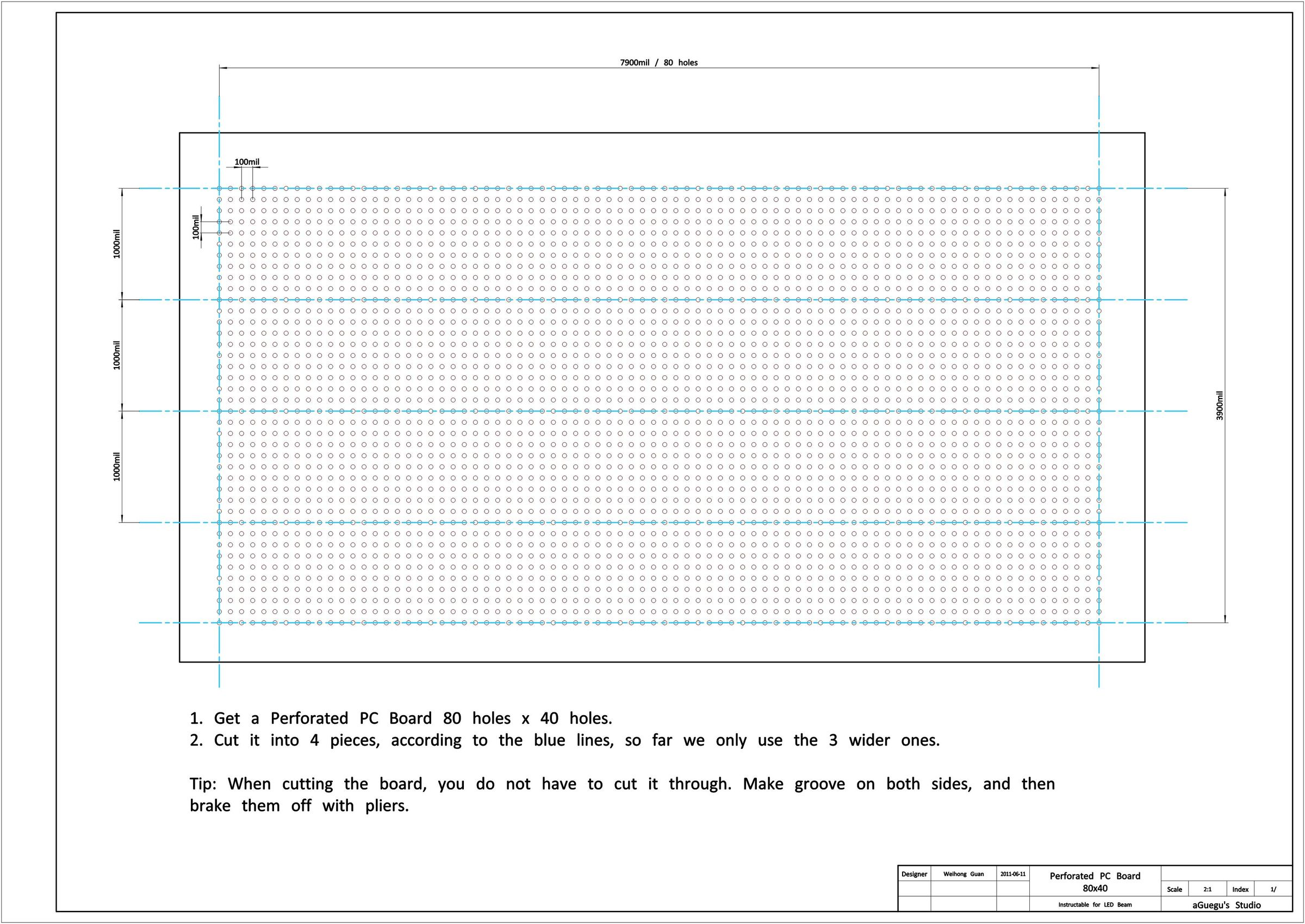Screen dimensions: 1305x924
Task: Click the 2011-06-11 date cell
Action: click(x=1013, y=874)
